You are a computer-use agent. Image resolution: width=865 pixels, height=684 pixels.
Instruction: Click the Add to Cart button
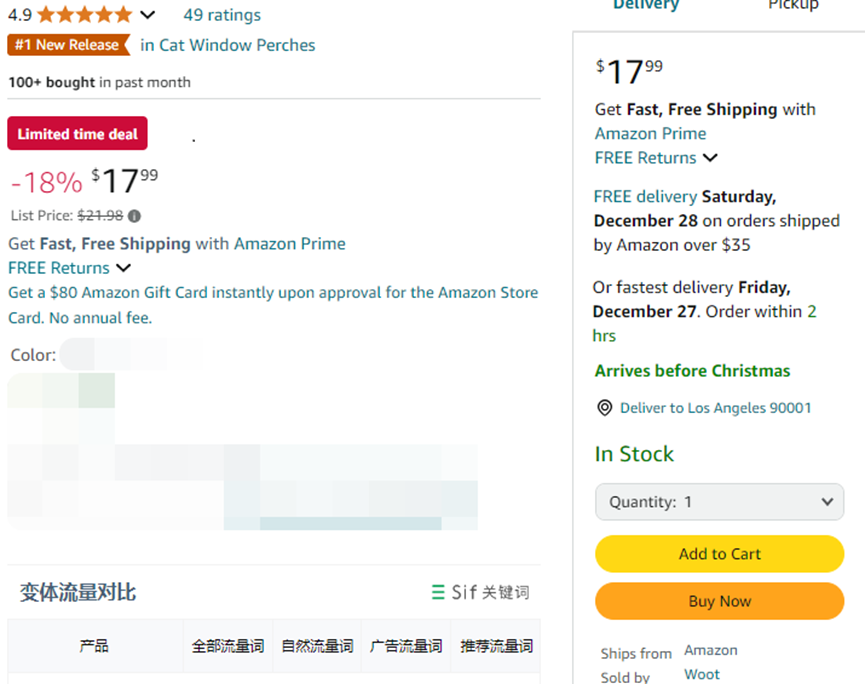[x=719, y=554]
